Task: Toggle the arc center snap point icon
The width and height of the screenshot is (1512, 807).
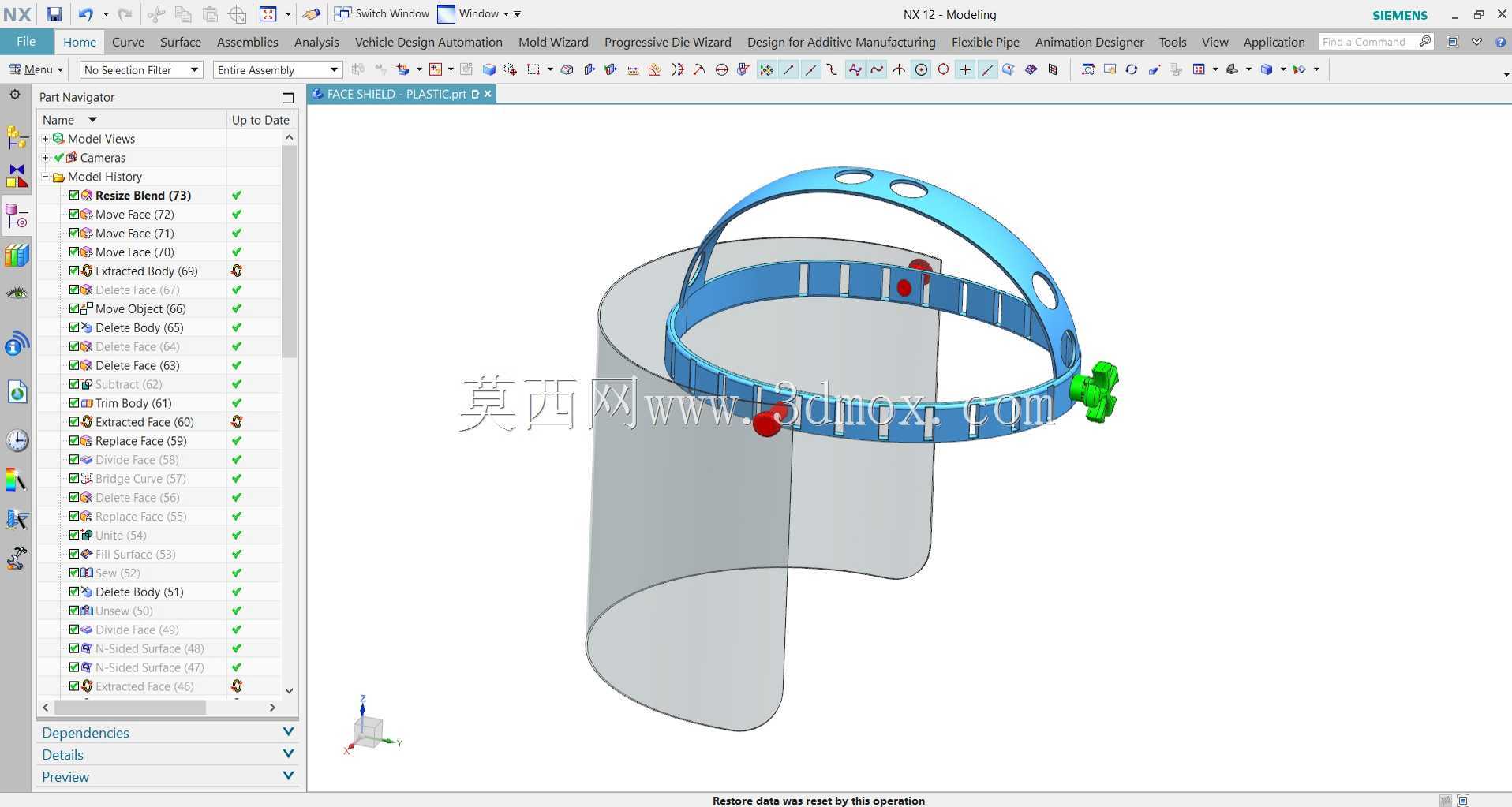Action: [921, 69]
